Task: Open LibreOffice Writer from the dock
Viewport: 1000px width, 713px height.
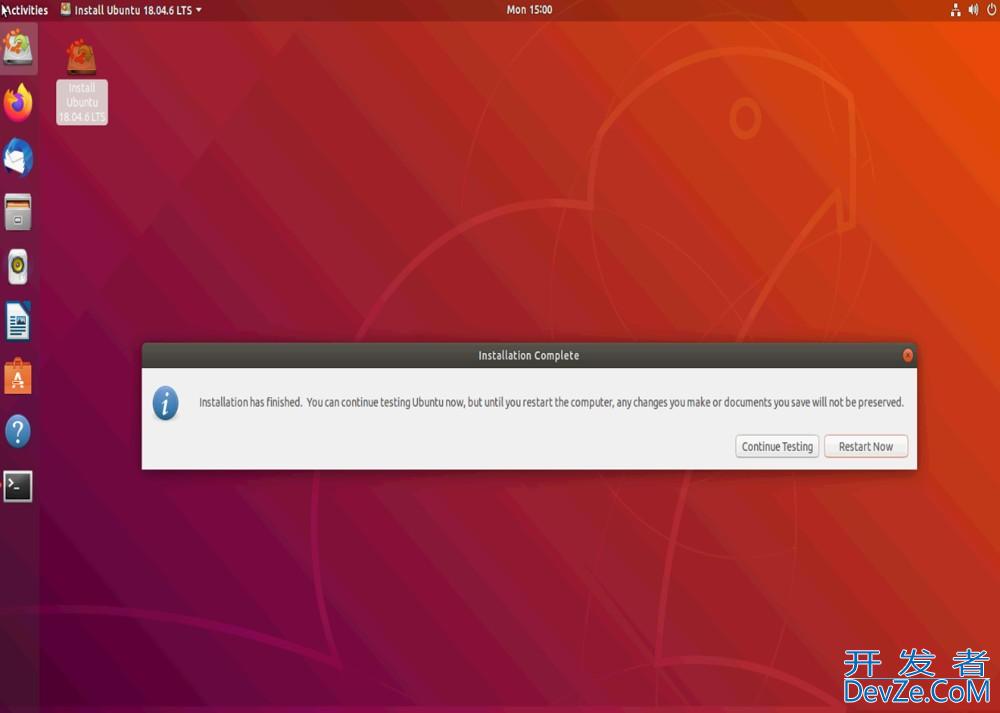Action: (x=18, y=321)
